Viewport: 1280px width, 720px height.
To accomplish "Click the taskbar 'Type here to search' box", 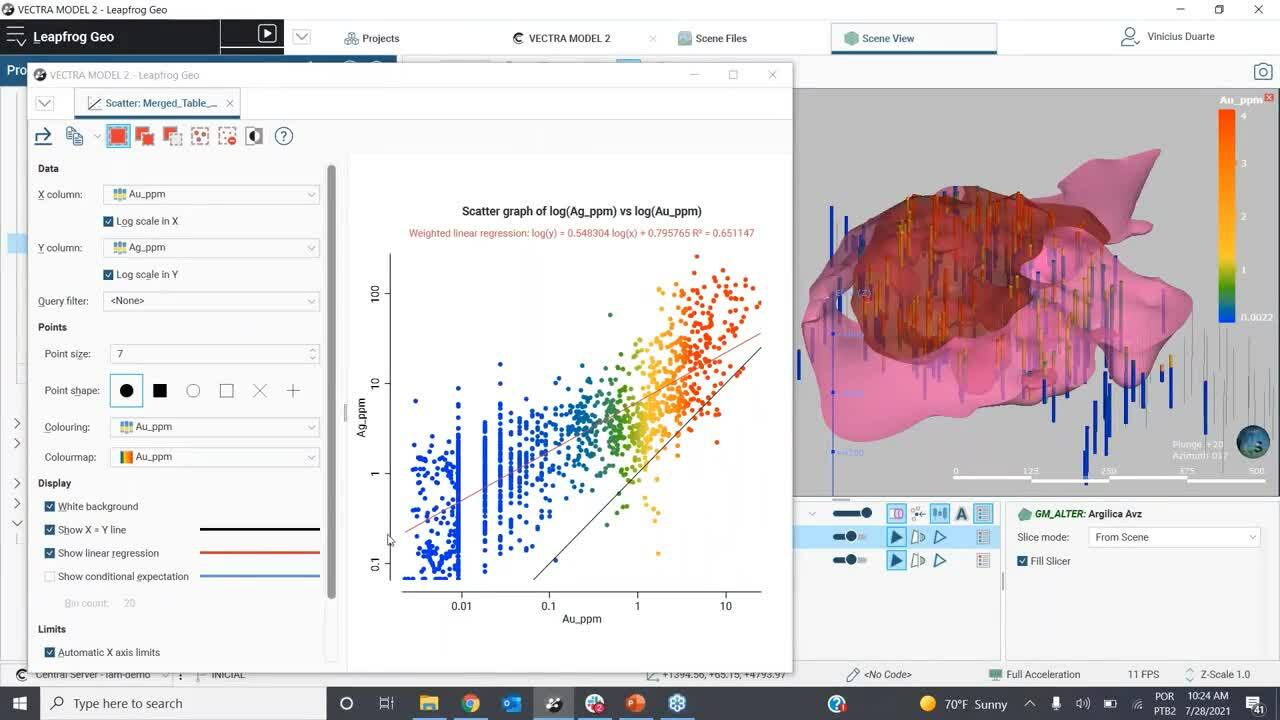I will point(181,703).
